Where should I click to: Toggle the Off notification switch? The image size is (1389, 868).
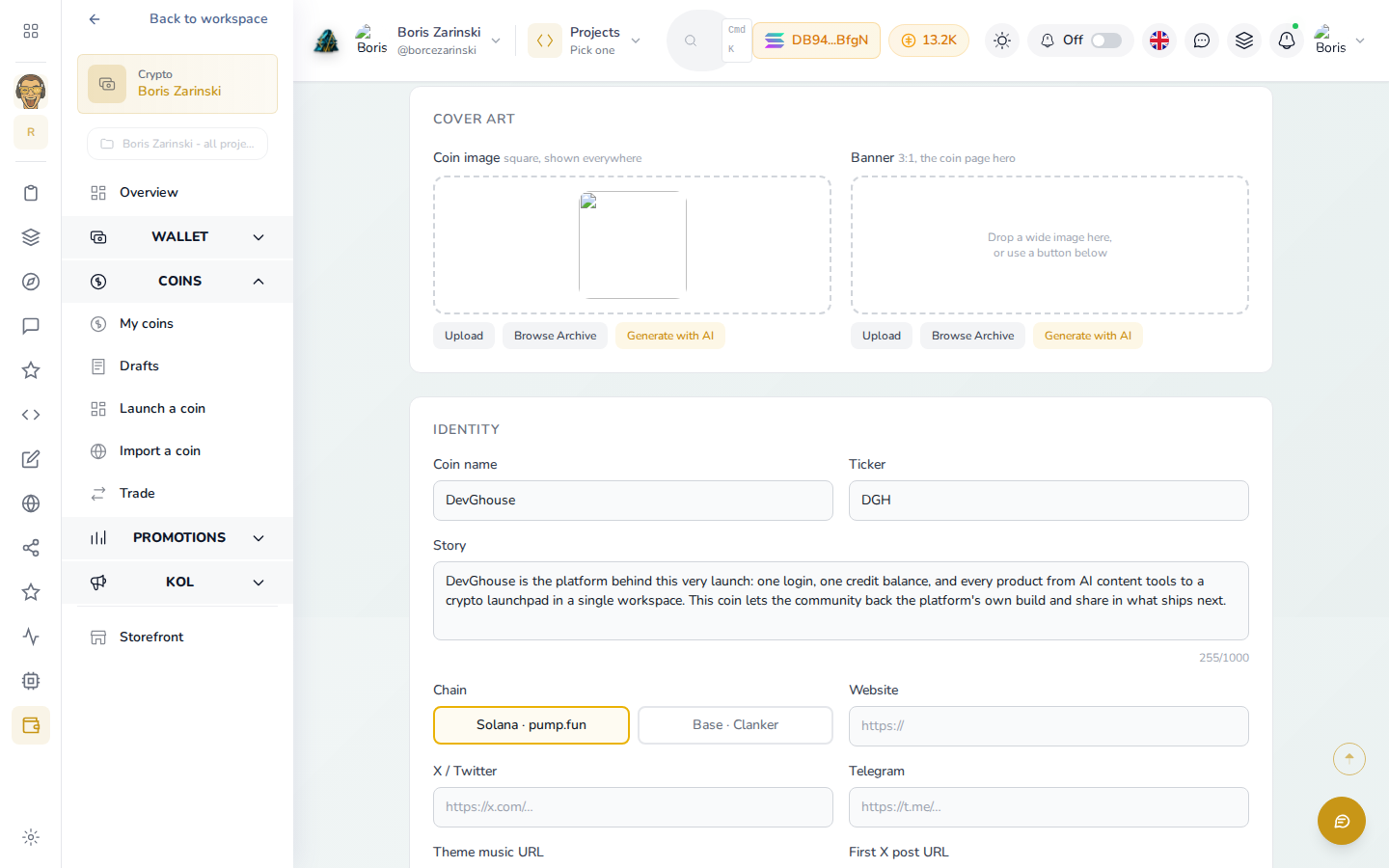(x=1106, y=41)
